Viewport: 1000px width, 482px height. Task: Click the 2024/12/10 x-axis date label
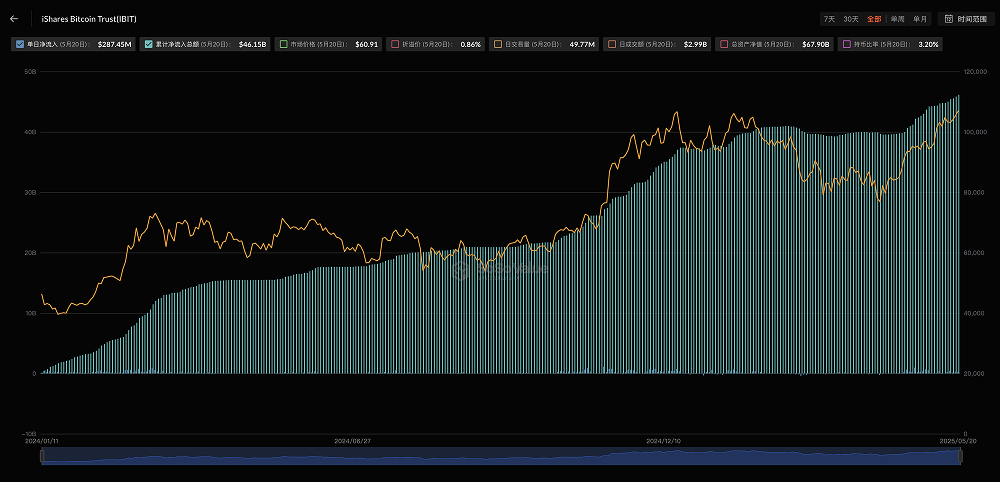(664, 441)
